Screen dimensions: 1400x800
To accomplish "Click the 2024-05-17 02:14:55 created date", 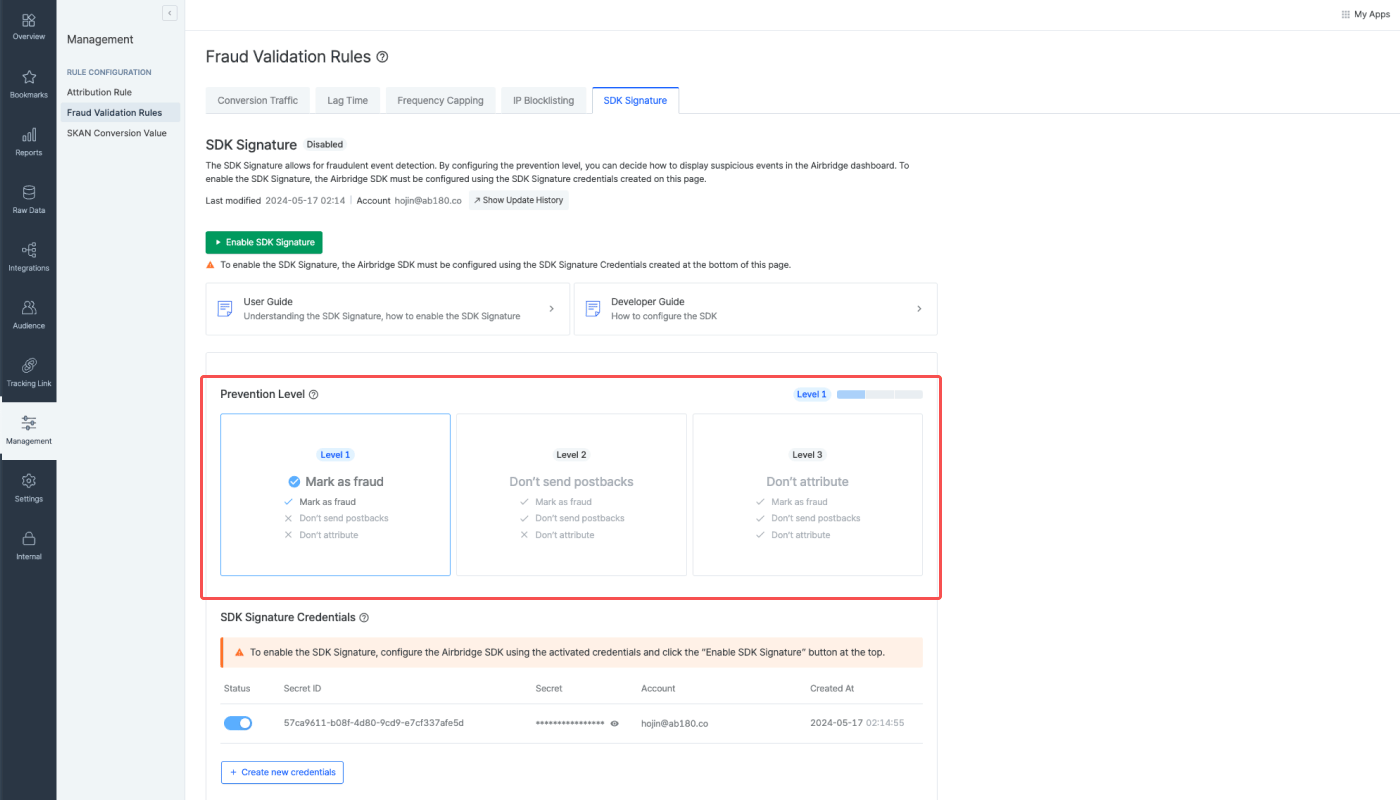I will (x=857, y=722).
